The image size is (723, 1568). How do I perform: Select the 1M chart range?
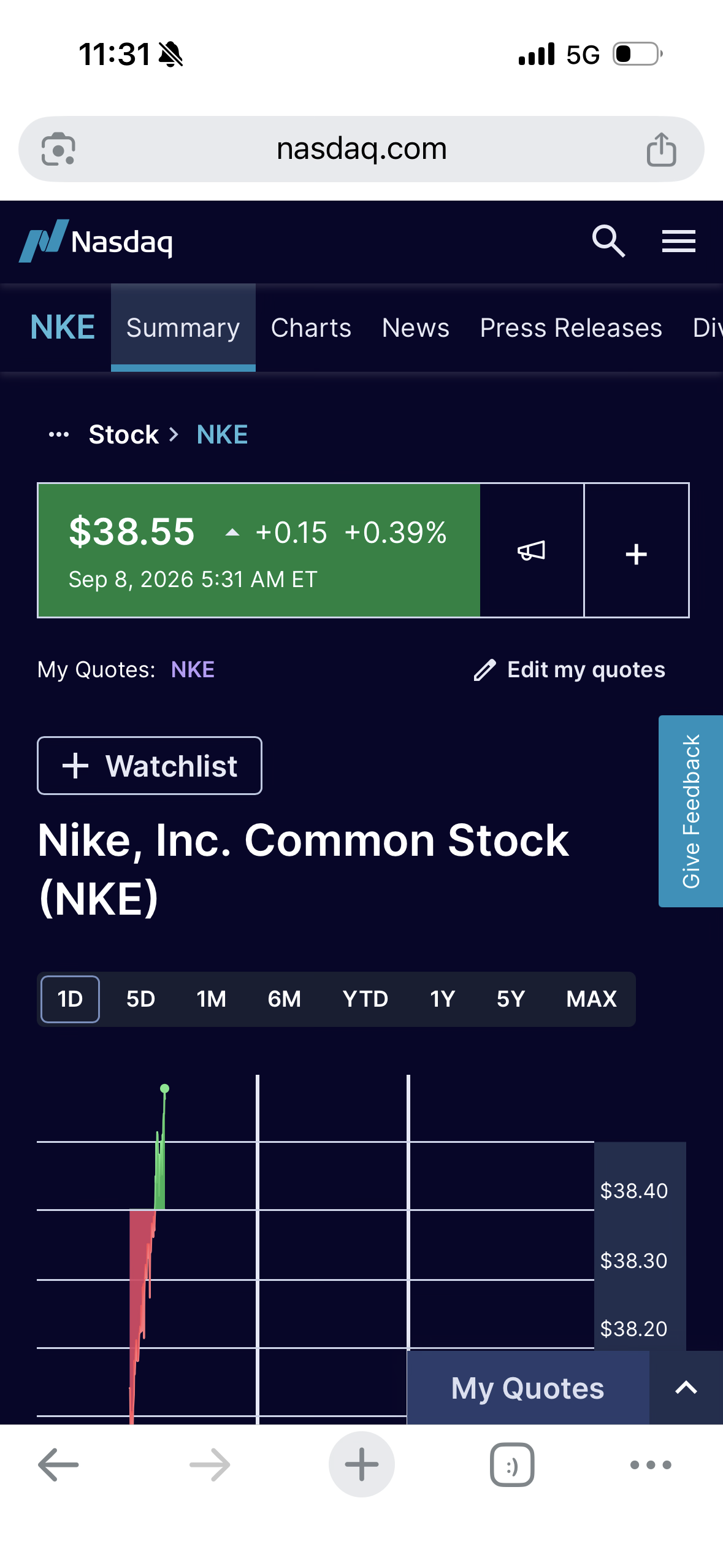(x=212, y=999)
